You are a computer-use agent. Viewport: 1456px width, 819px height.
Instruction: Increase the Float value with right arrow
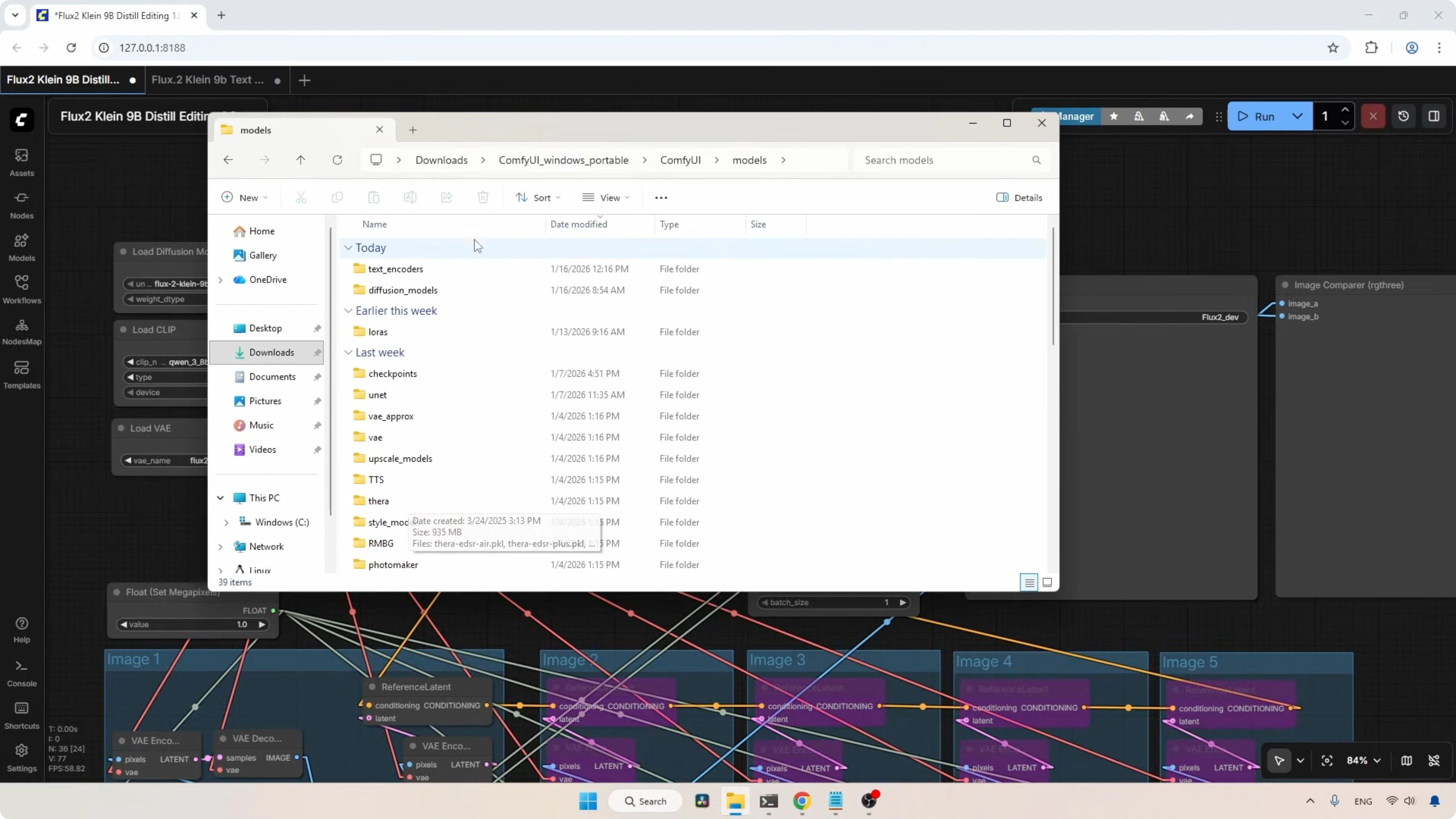pos(262,625)
